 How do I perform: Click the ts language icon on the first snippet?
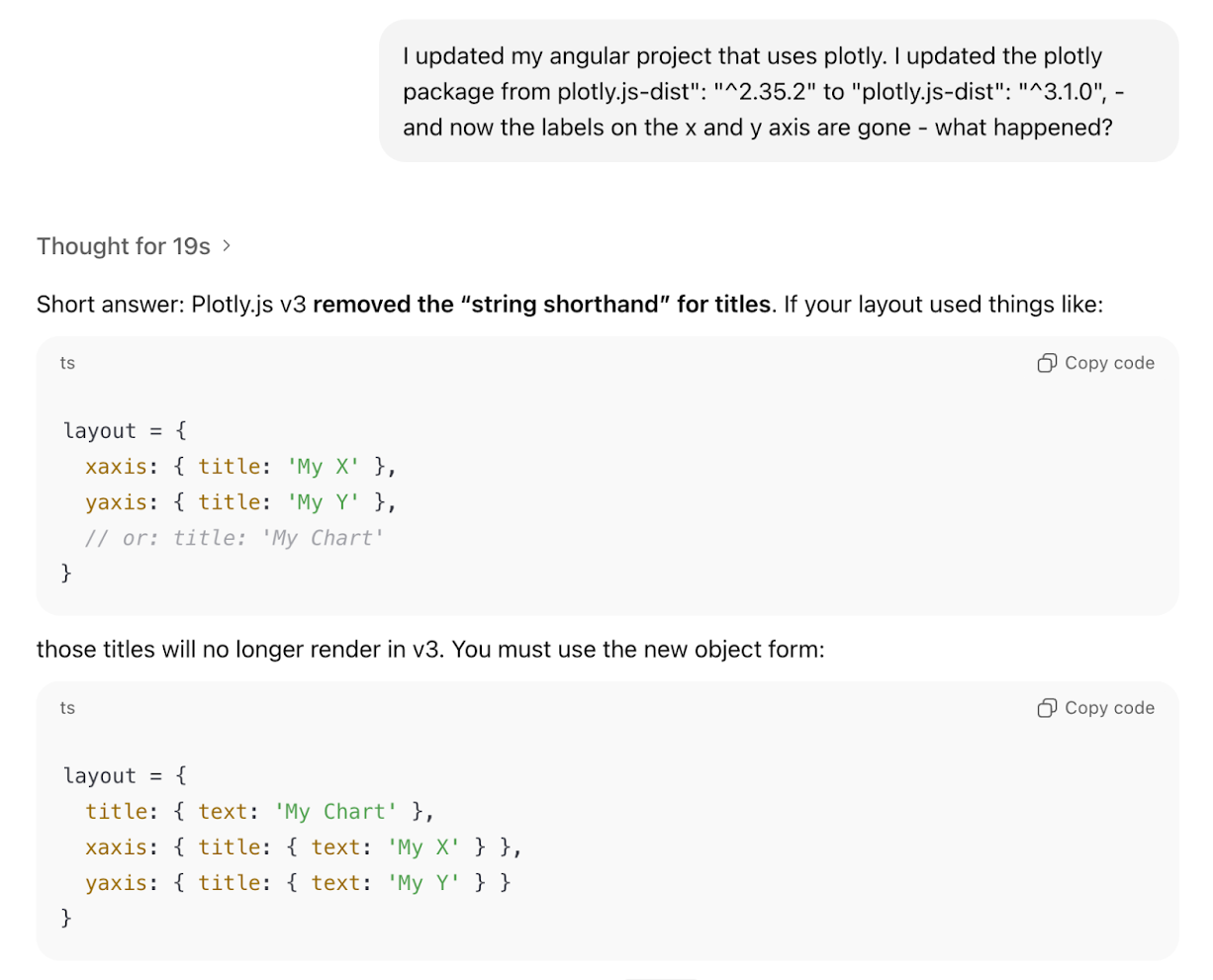click(67, 363)
